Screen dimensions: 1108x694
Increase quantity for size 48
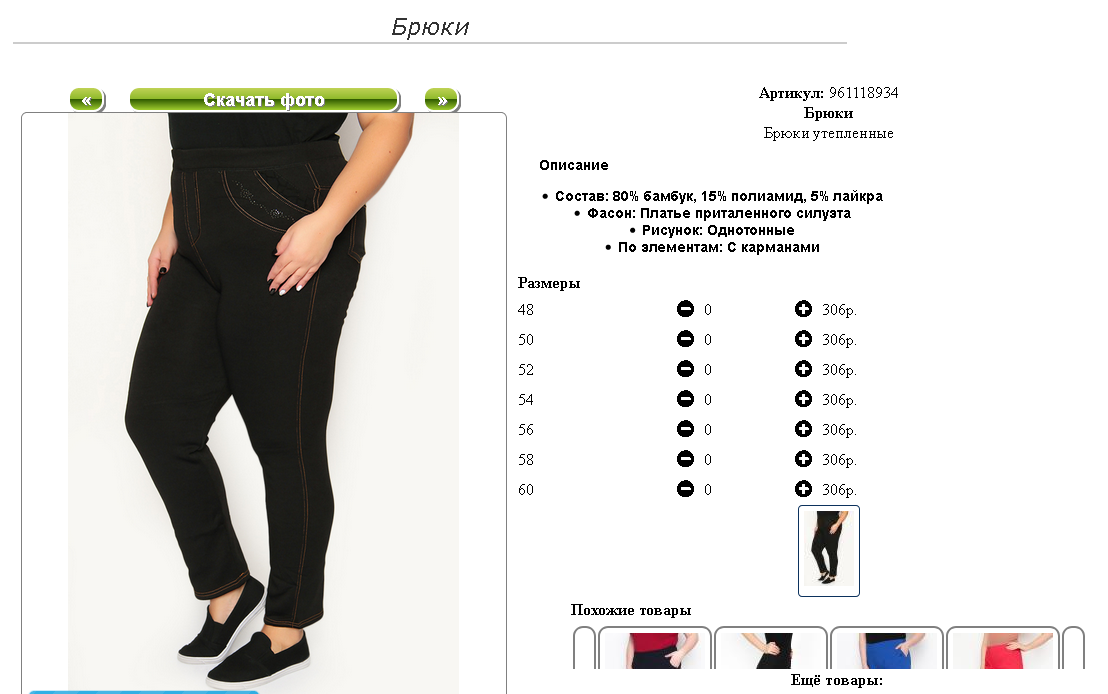(x=803, y=309)
